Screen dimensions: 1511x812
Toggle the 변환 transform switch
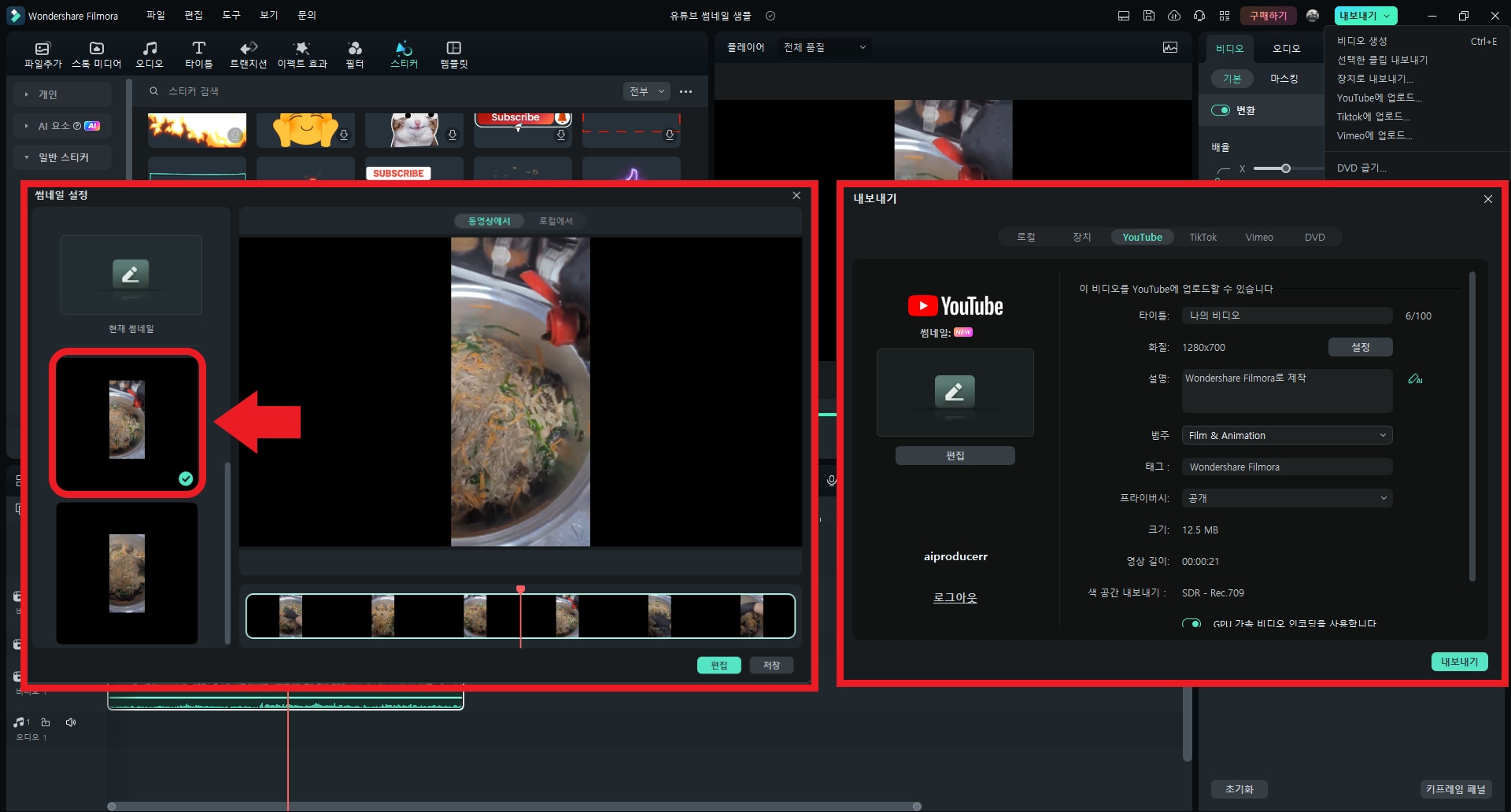click(x=1221, y=110)
